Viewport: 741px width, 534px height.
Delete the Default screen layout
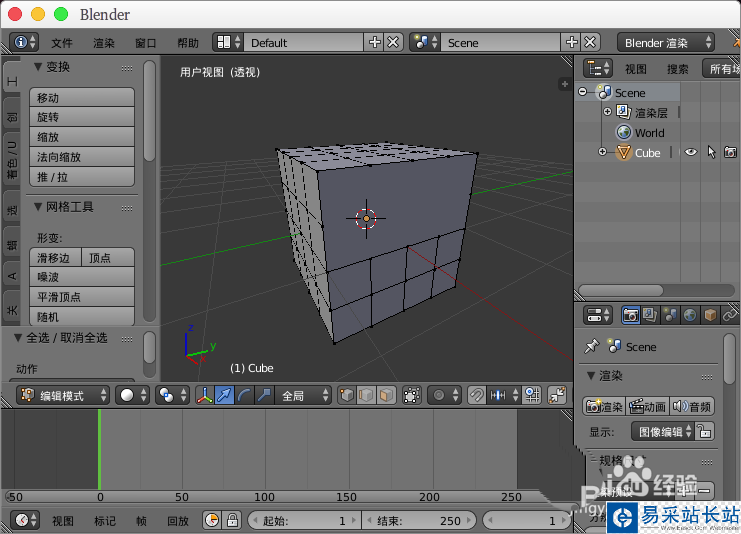pos(393,43)
